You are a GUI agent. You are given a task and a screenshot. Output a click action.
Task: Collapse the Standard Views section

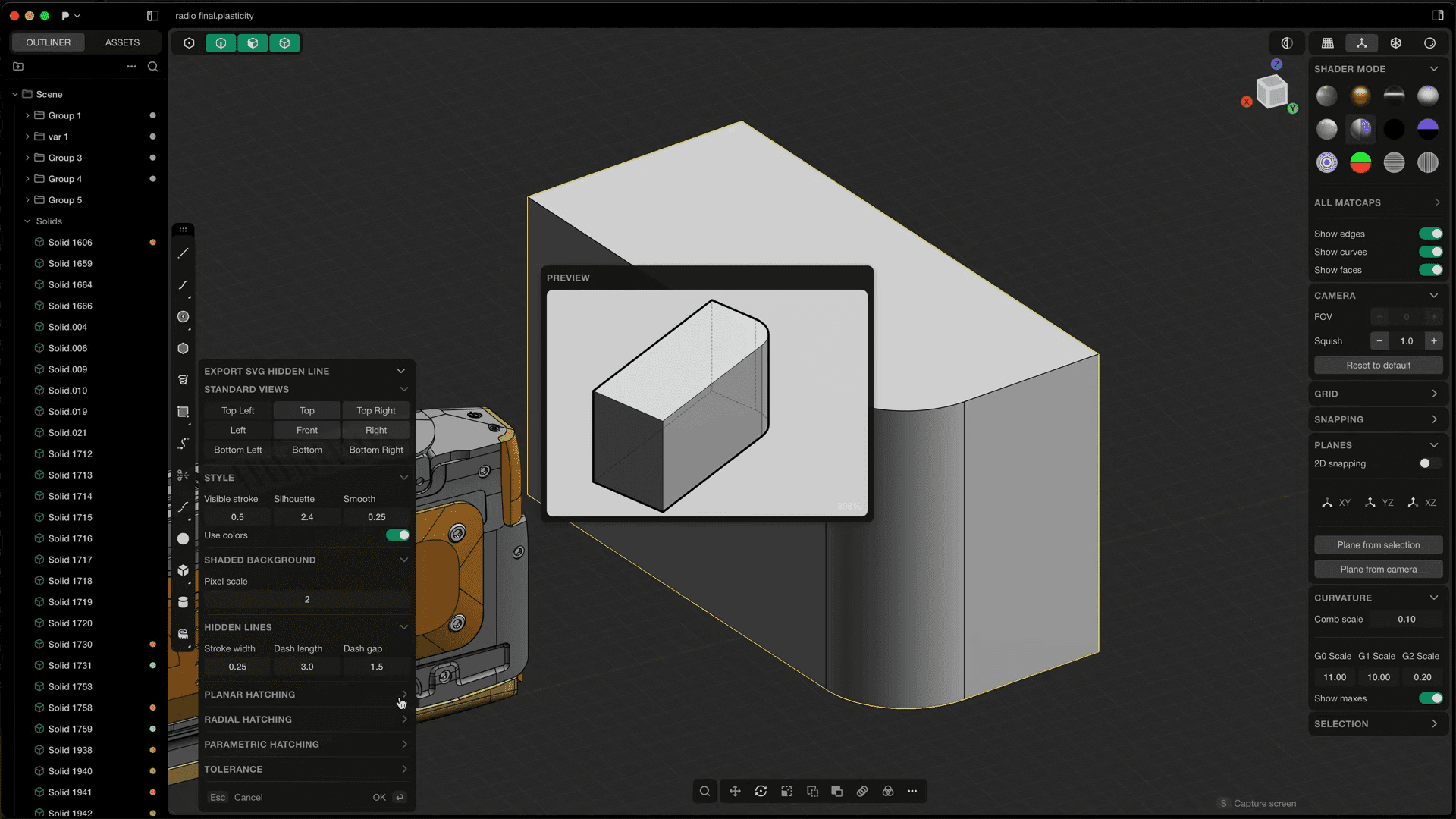(404, 389)
